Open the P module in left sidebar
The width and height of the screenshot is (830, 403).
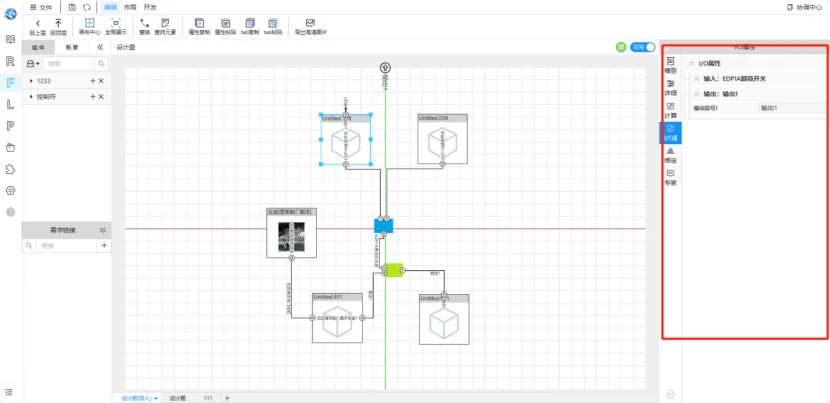10,126
